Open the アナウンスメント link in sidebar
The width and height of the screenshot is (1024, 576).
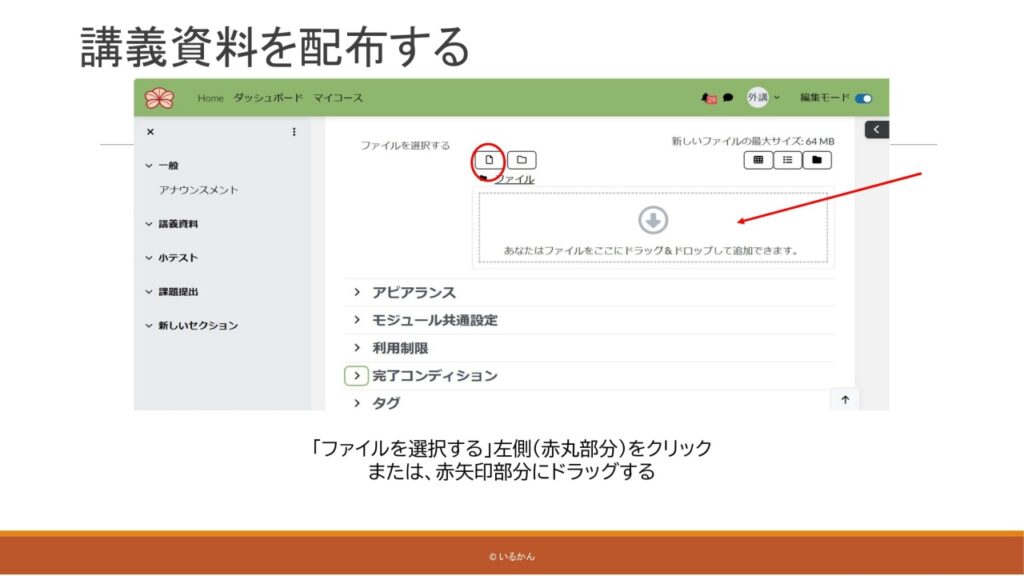(198, 190)
